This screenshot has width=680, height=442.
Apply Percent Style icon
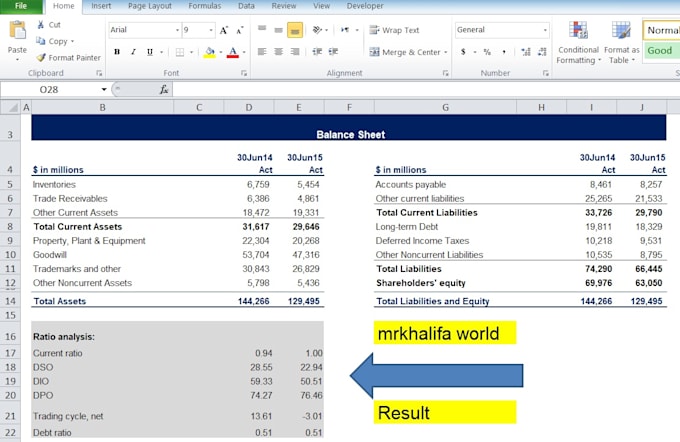[x=487, y=52]
